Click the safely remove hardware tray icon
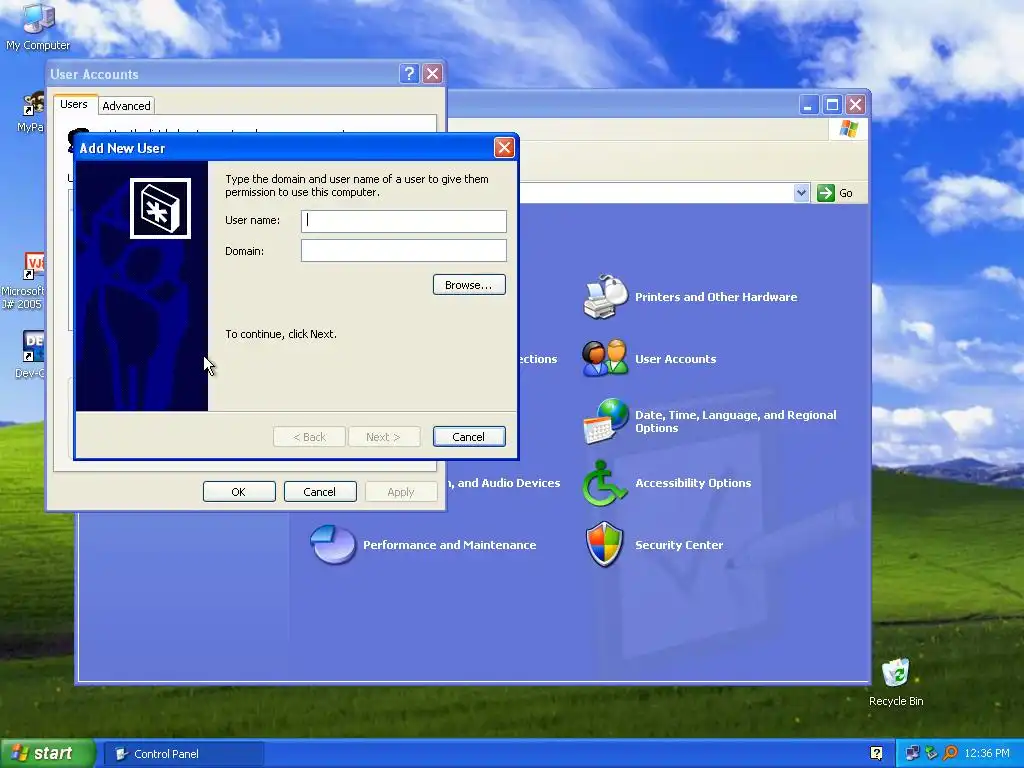This screenshot has width=1024, height=768. (931, 753)
